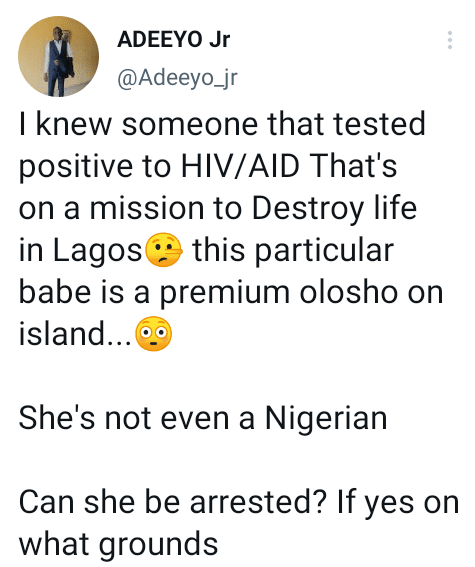Click 'in Lagos' in the tweet text

pos(80,252)
